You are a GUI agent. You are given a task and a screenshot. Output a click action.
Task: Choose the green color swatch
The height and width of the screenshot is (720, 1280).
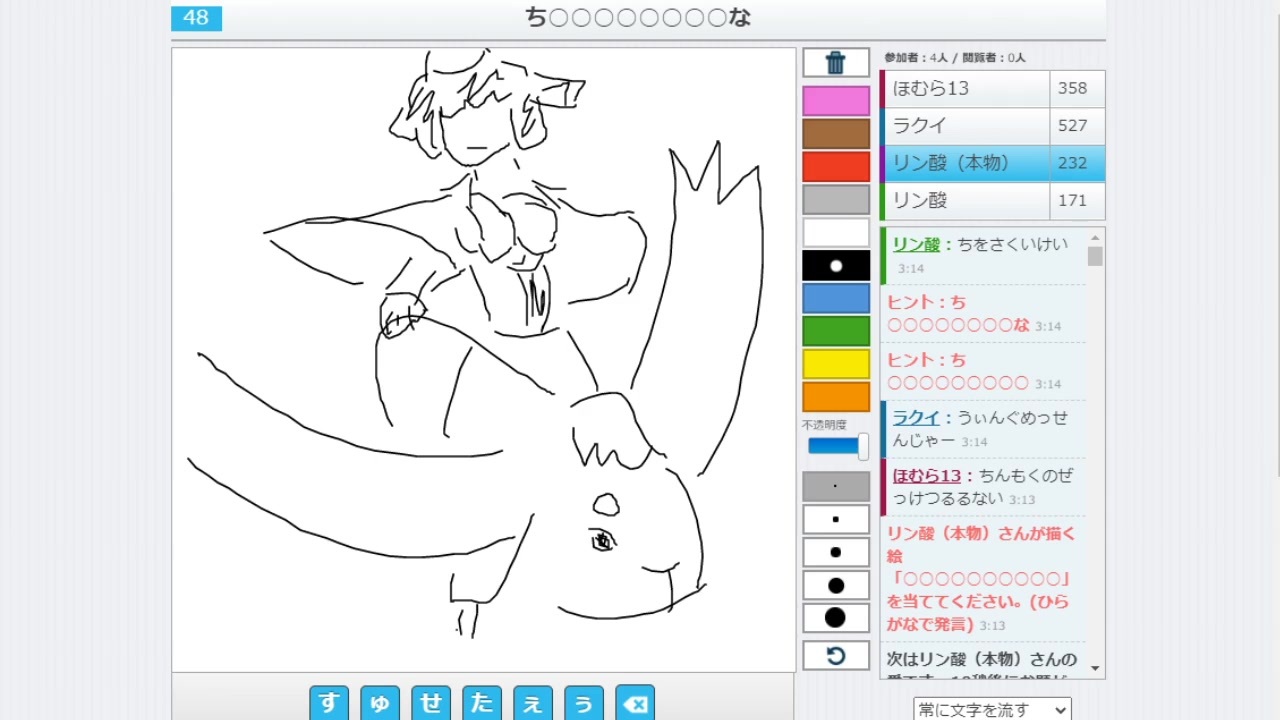pyautogui.click(x=836, y=331)
